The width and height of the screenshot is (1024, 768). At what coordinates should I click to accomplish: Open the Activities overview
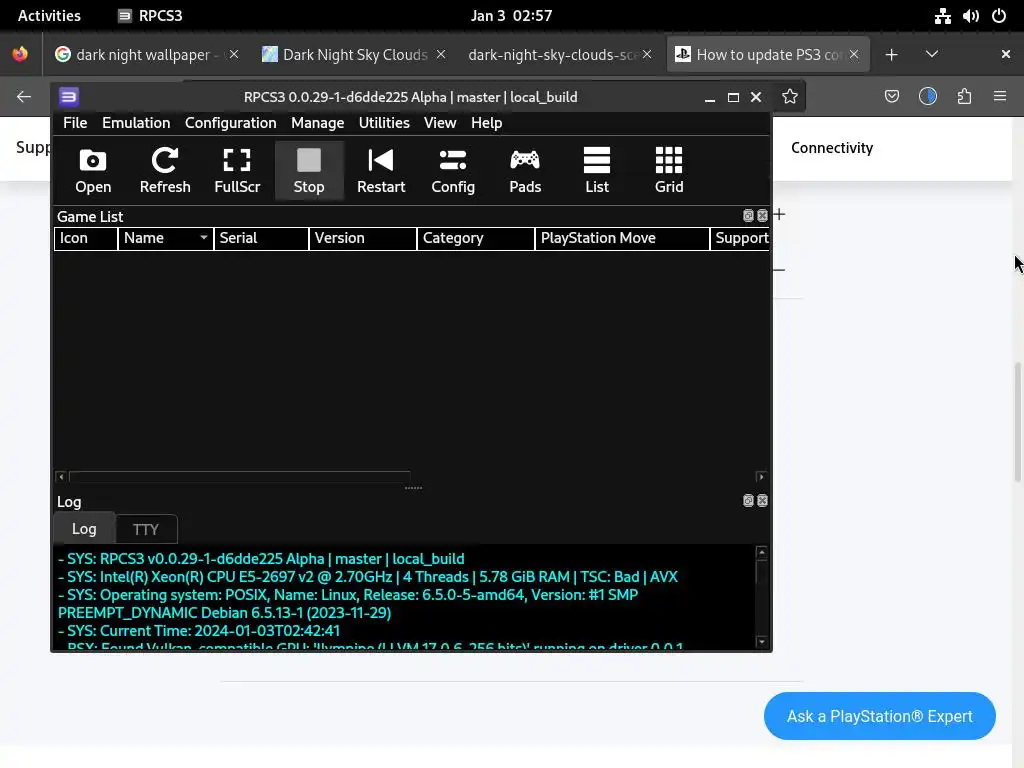tap(49, 16)
